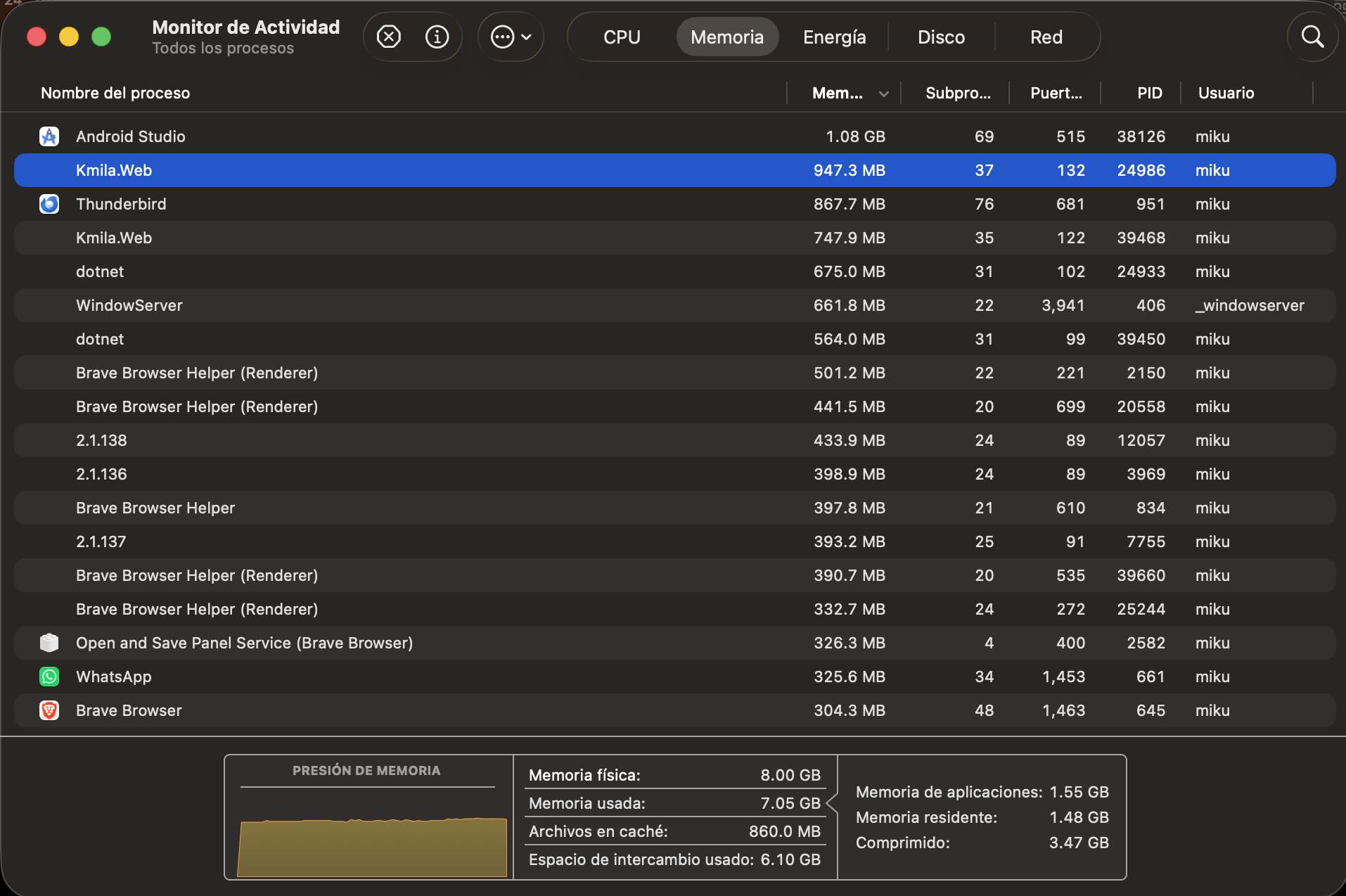The image size is (1346, 896).
Task: Click the Memoria residente 1.48 GB entry
Action: click(x=982, y=817)
